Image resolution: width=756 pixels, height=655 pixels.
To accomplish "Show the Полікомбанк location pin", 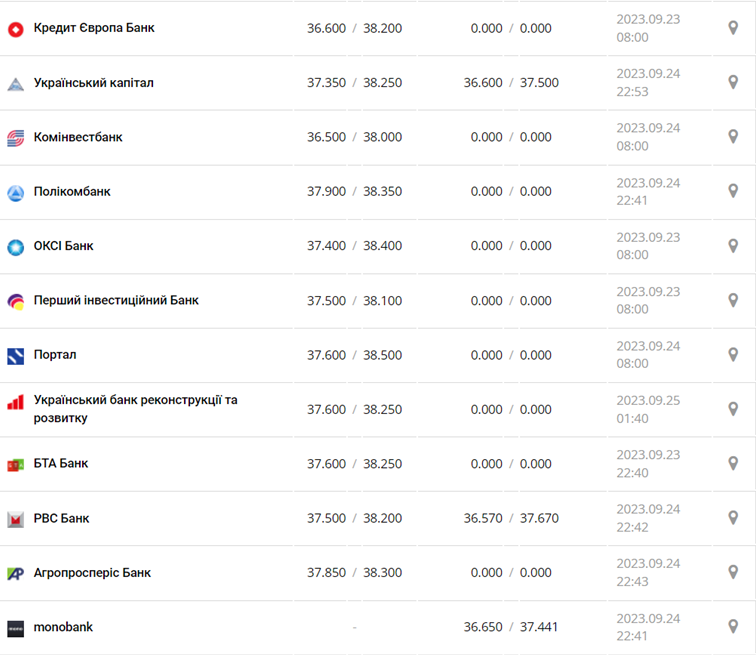I will point(733,191).
